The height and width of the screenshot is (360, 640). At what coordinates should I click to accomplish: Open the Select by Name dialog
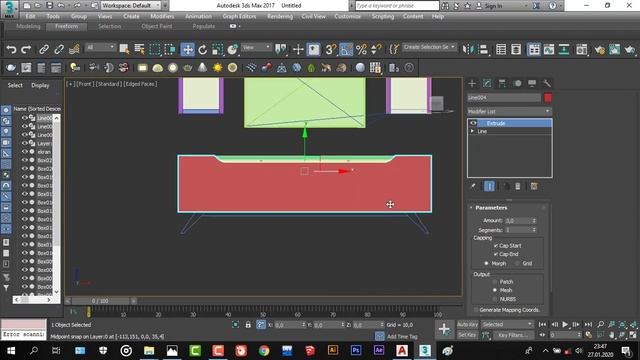coord(140,50)
